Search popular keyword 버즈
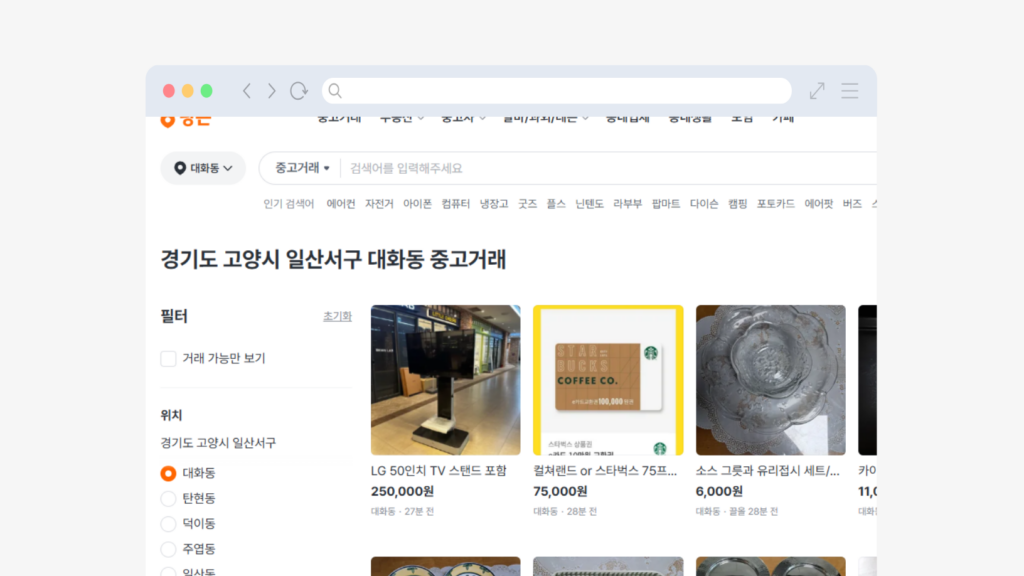The width and height of the screenshot is (1024, 576). tap(852, 204)
